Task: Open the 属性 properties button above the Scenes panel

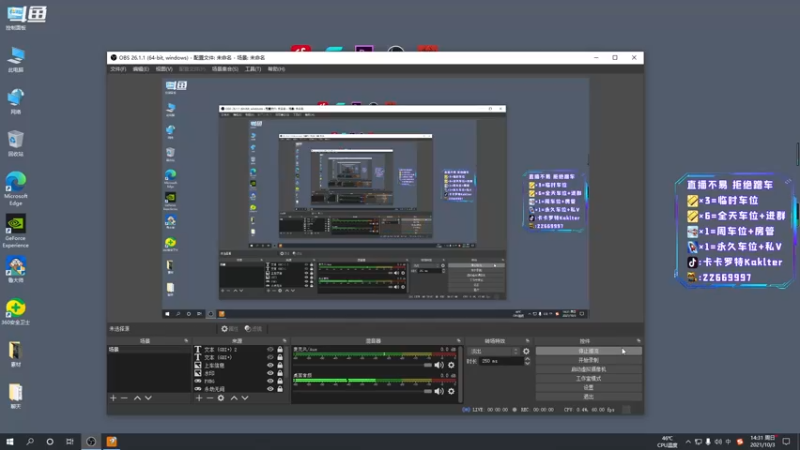Action: pyautogui.click(x=230, y=329)
